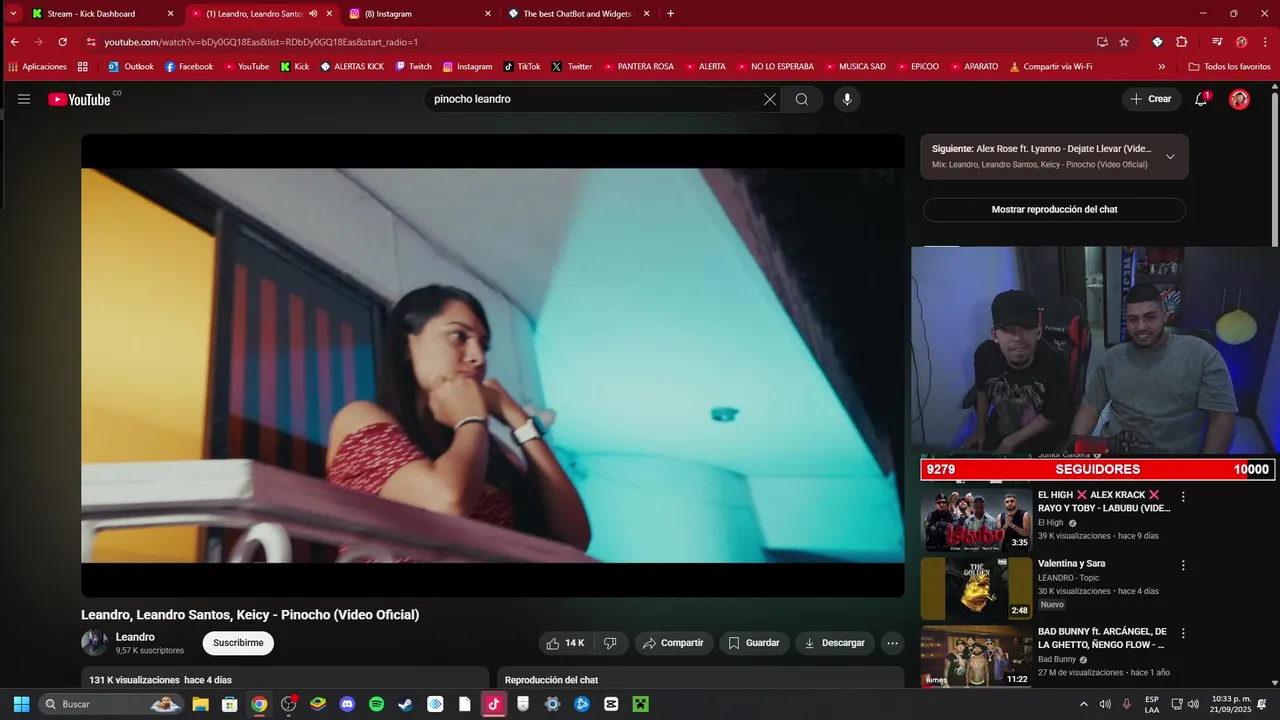Open Minecraft icon in taskbar
This screenshot has height=720, width=1280.
pos(640,704)
